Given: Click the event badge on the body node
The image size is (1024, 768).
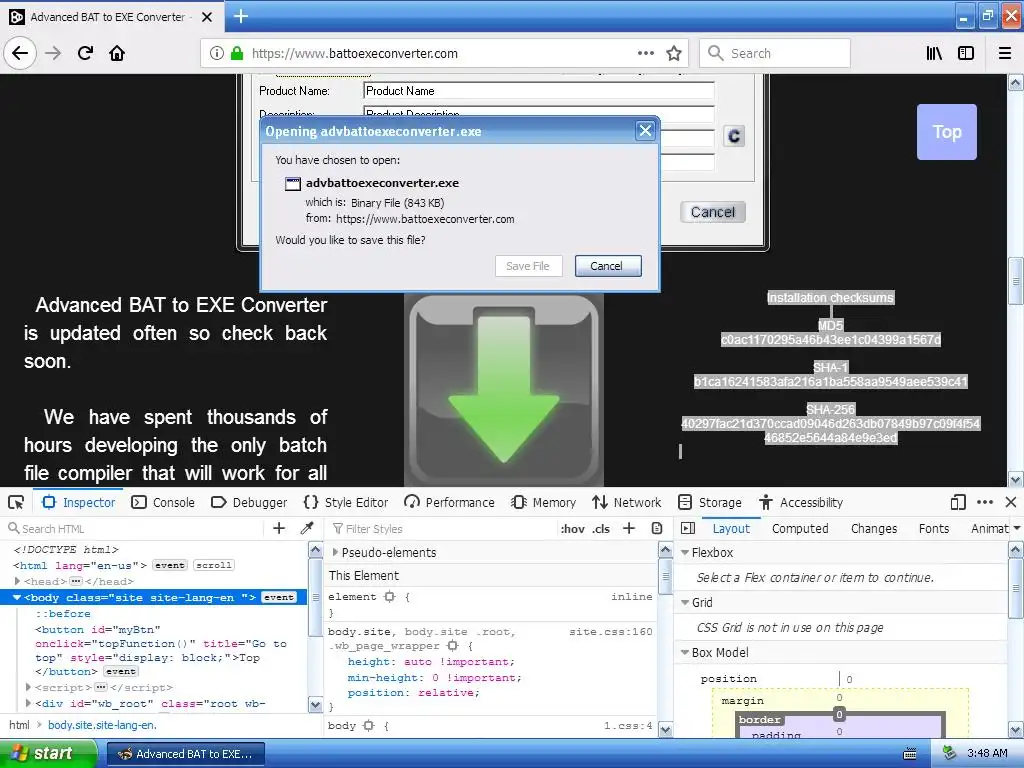Looking at the screenshot, I should [279, 597].
